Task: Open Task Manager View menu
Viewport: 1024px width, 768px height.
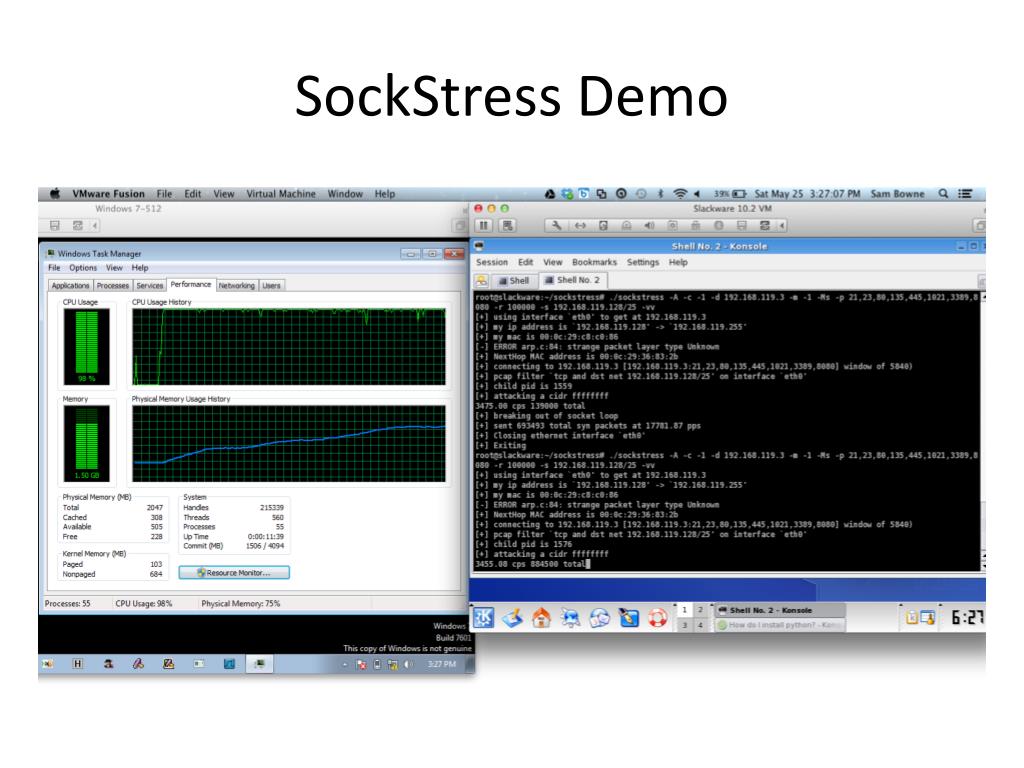Action: point(114,268)
